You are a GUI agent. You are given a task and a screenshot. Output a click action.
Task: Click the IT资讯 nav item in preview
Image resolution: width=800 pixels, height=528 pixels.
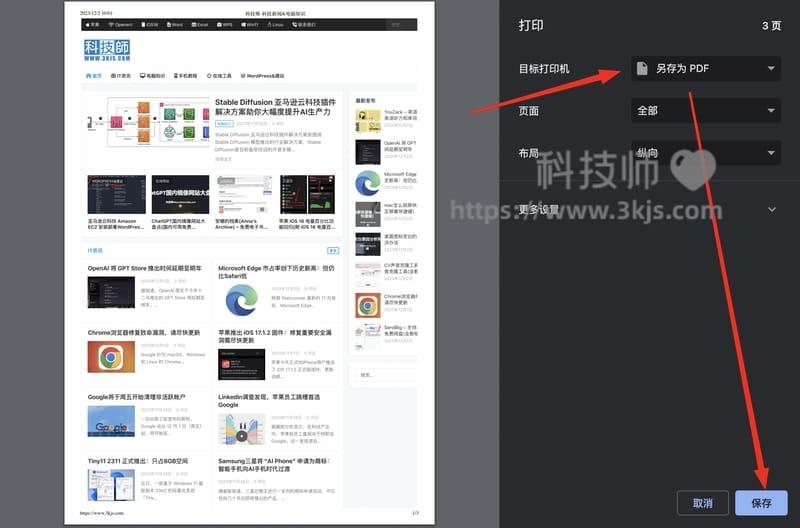(121, 76)
